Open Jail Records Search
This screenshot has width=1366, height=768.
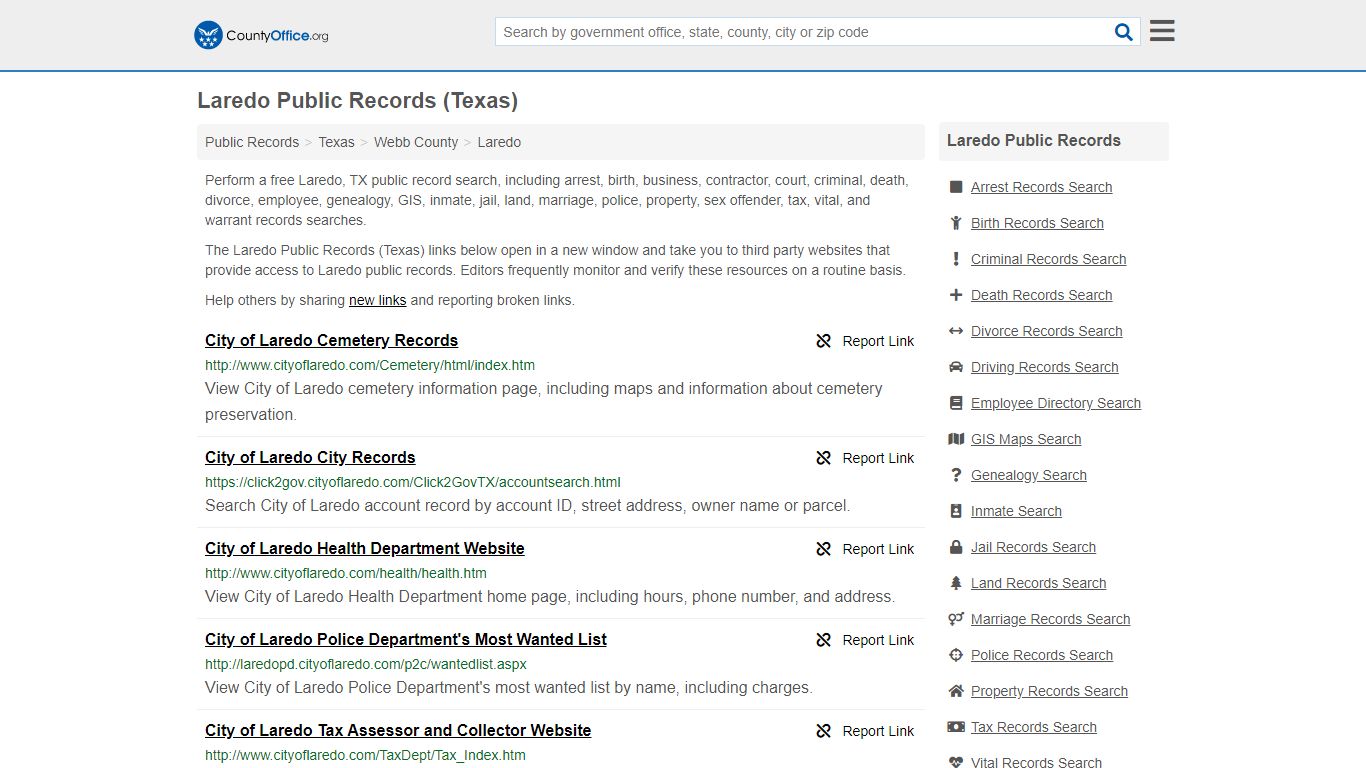[x=1033, y=547]
